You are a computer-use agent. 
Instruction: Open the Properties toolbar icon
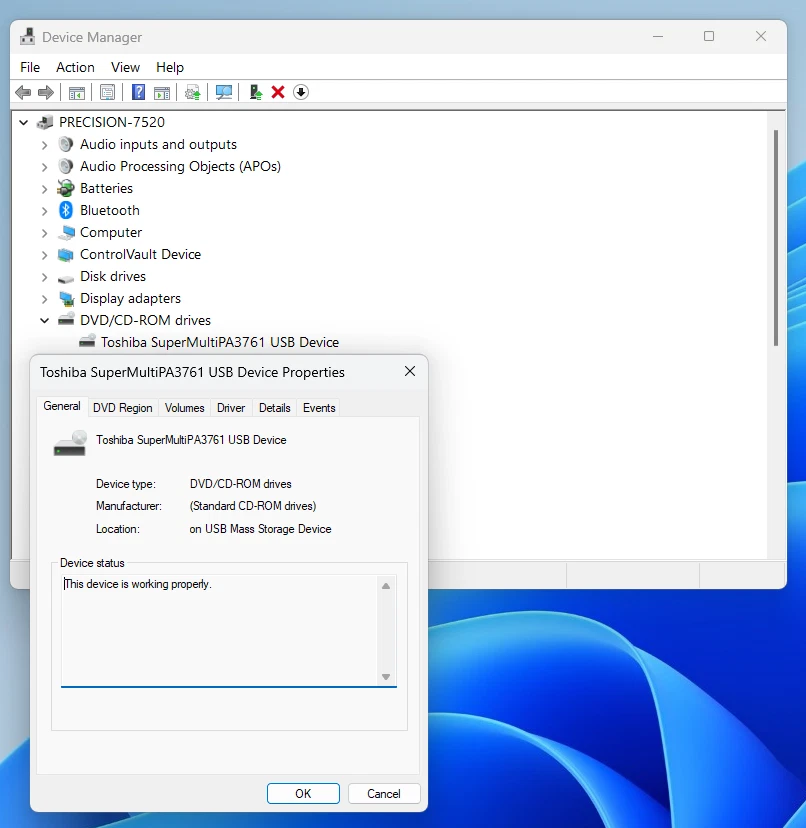tap(107, 92)
